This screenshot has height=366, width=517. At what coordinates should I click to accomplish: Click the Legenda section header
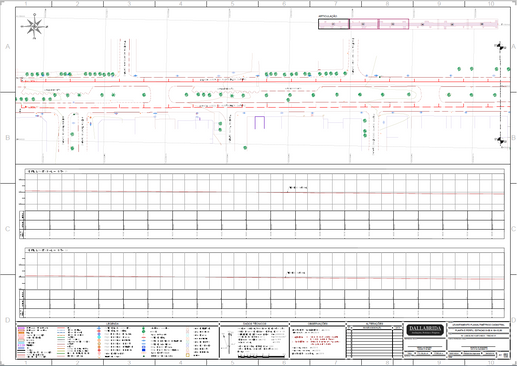(112, 324)
